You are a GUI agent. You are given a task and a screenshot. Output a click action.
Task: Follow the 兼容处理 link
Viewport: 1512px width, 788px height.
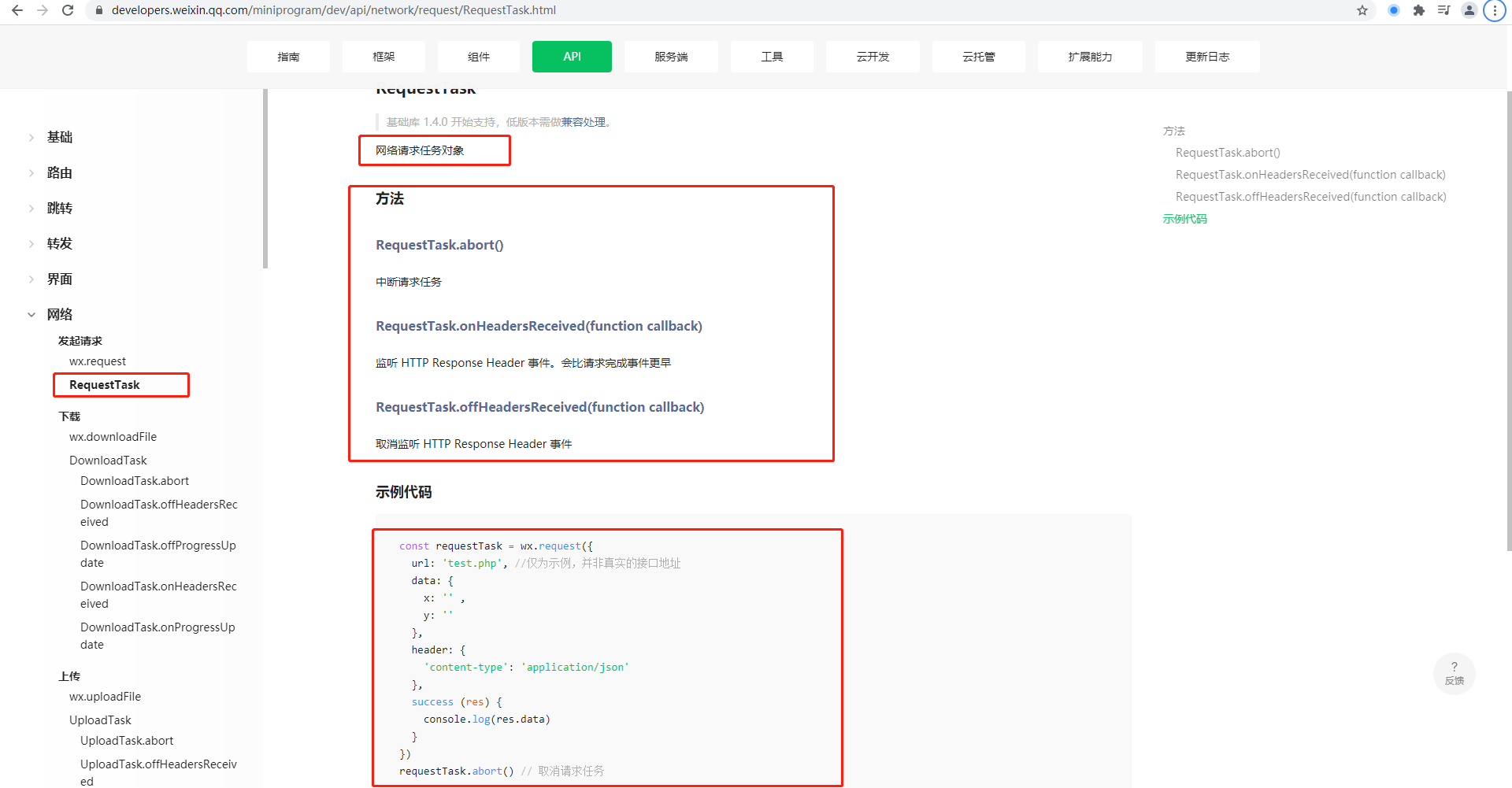(584, 122)
